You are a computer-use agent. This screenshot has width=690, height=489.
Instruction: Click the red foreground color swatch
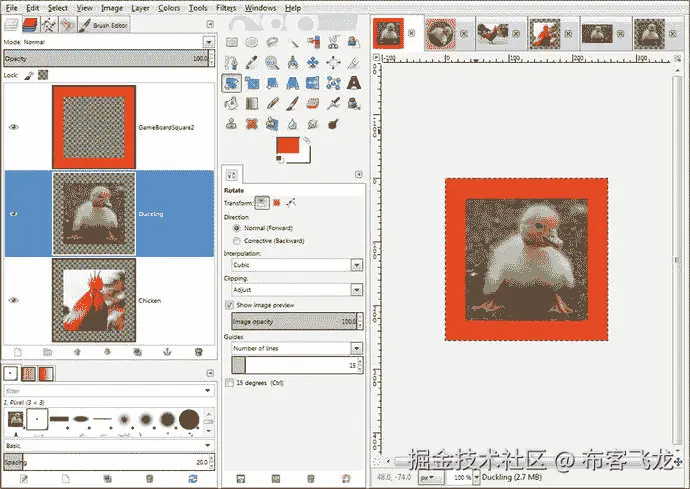[287, 145]
